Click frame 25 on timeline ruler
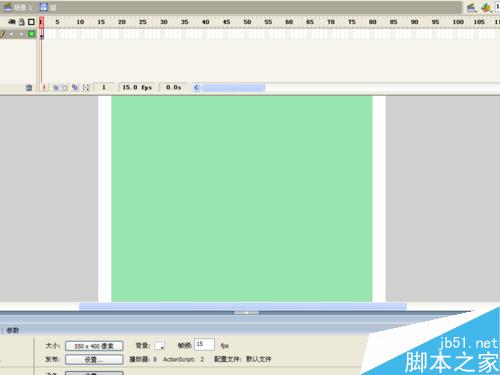This screenshot has height=375, width=500. pyautogui.click(x=143, y=22)
